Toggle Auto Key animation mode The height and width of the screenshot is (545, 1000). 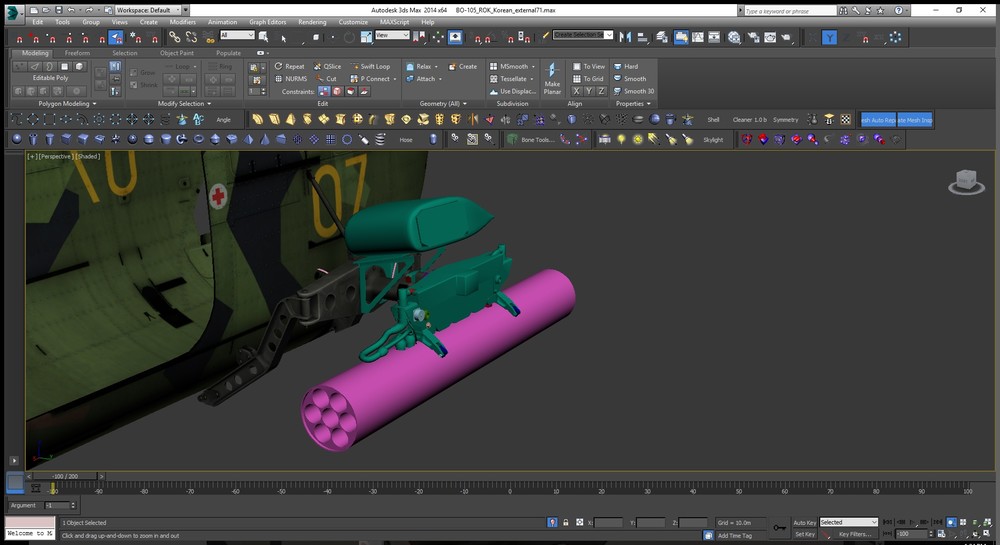(804, 522)
